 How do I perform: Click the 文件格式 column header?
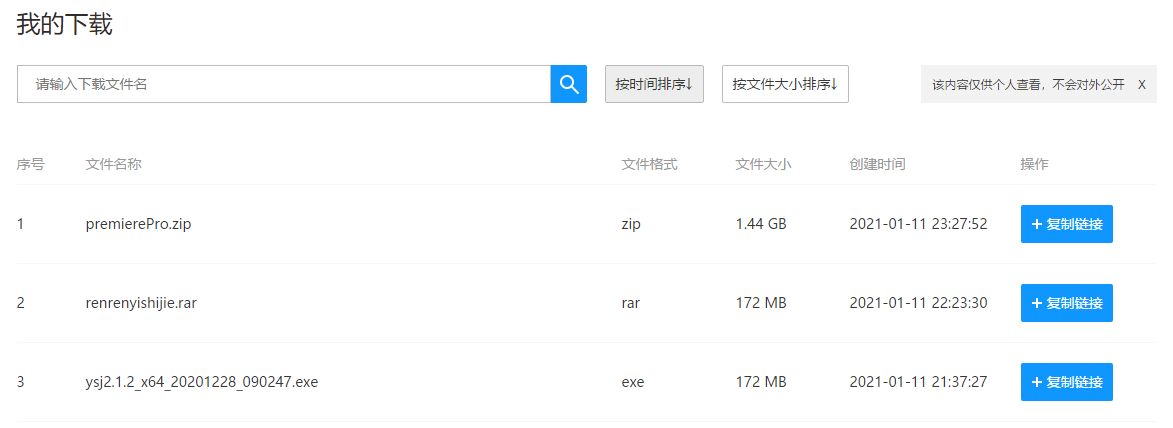[x=649, y=164]
